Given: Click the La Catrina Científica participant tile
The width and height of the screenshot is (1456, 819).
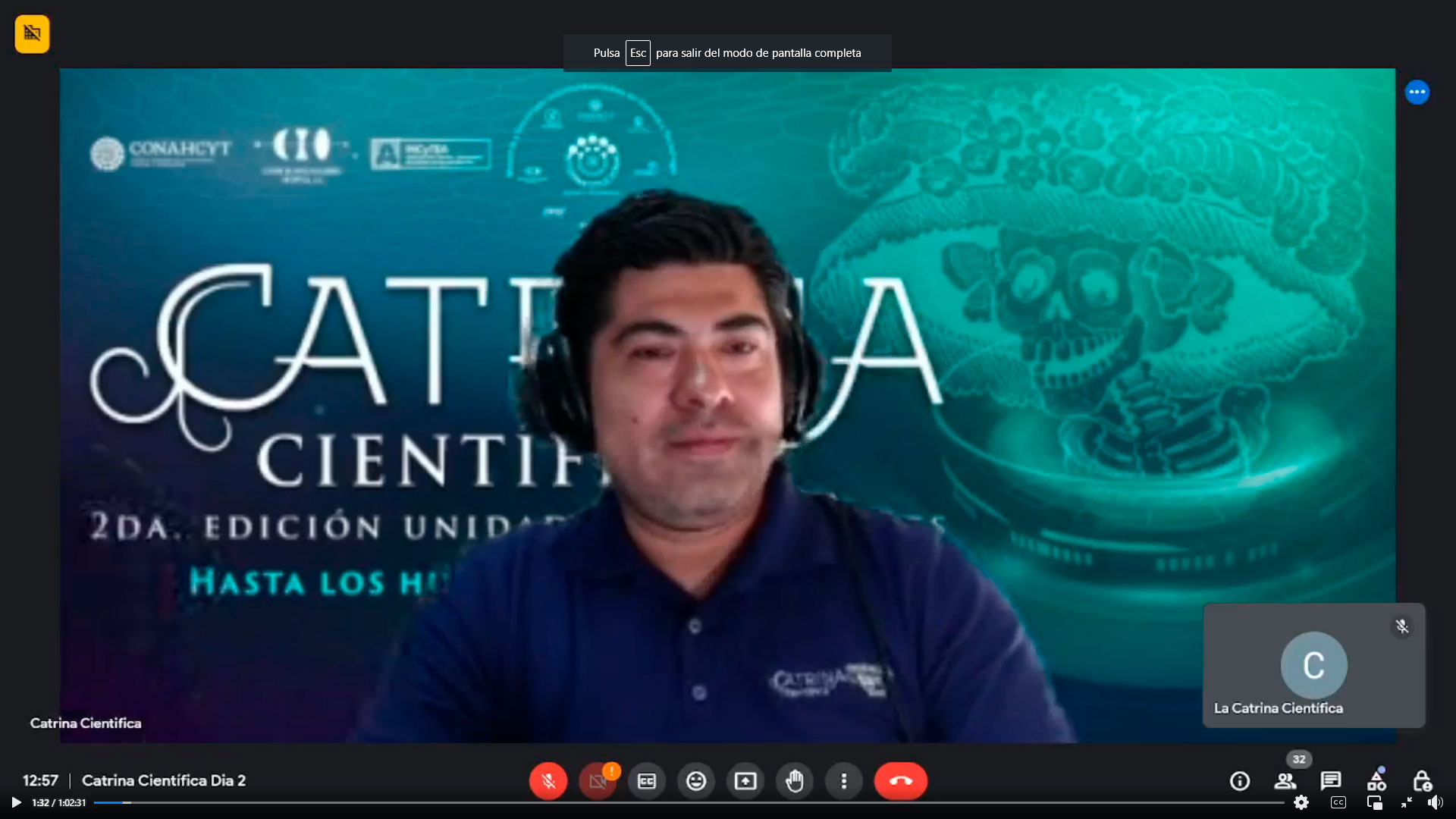Looking at the screenshot, I should (1314, 665).
